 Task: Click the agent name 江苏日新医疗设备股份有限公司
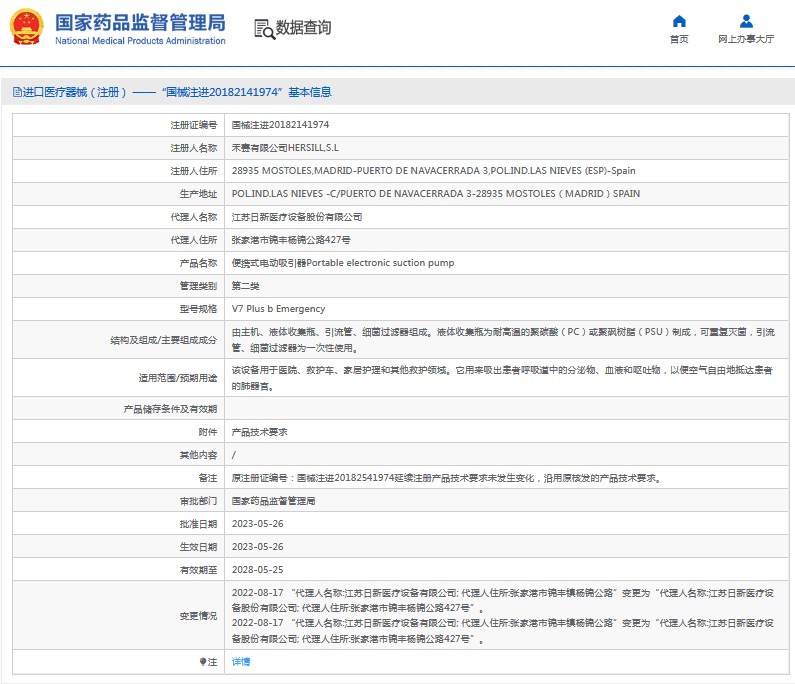click(297, 216)
